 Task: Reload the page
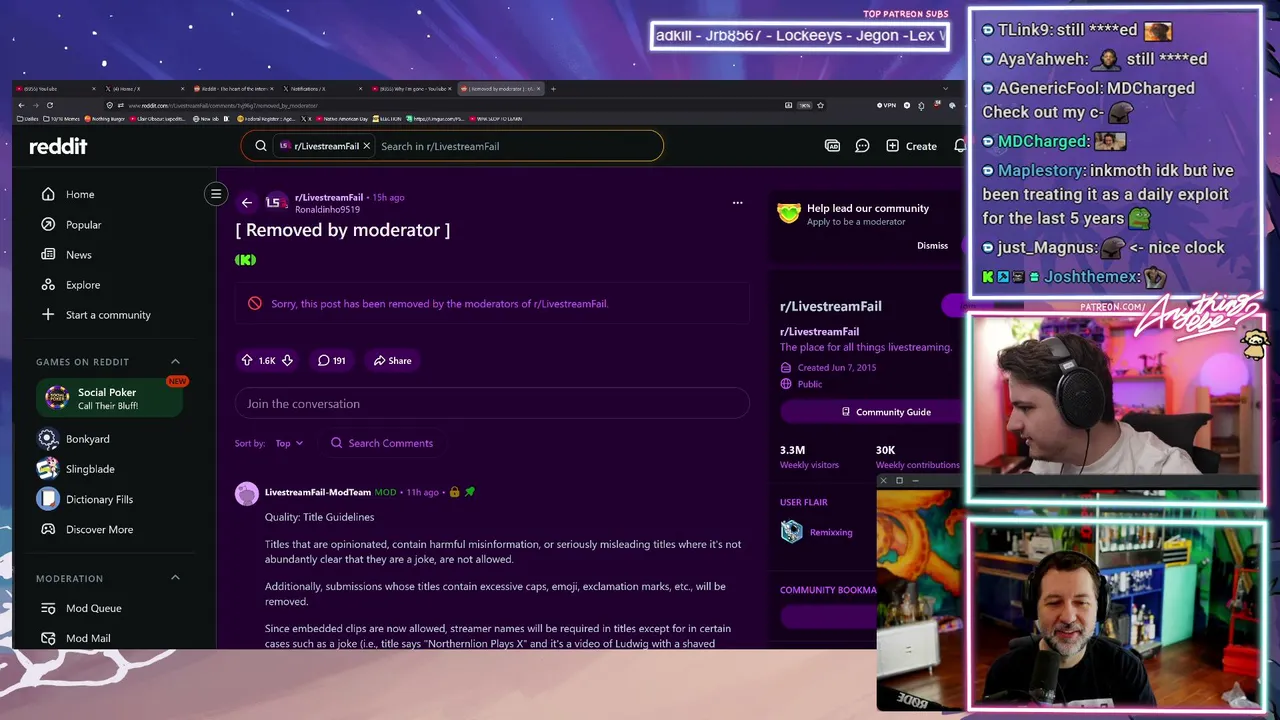click(49, 105)
